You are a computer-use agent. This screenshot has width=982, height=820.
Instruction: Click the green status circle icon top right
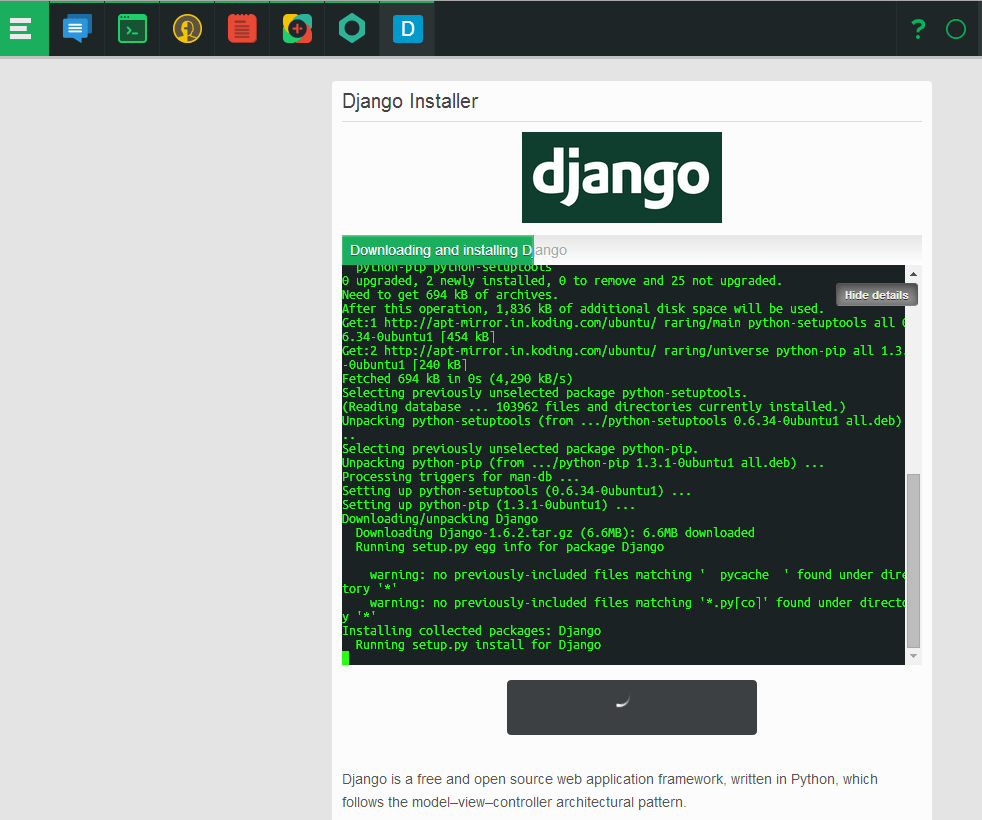pos(955,29)
